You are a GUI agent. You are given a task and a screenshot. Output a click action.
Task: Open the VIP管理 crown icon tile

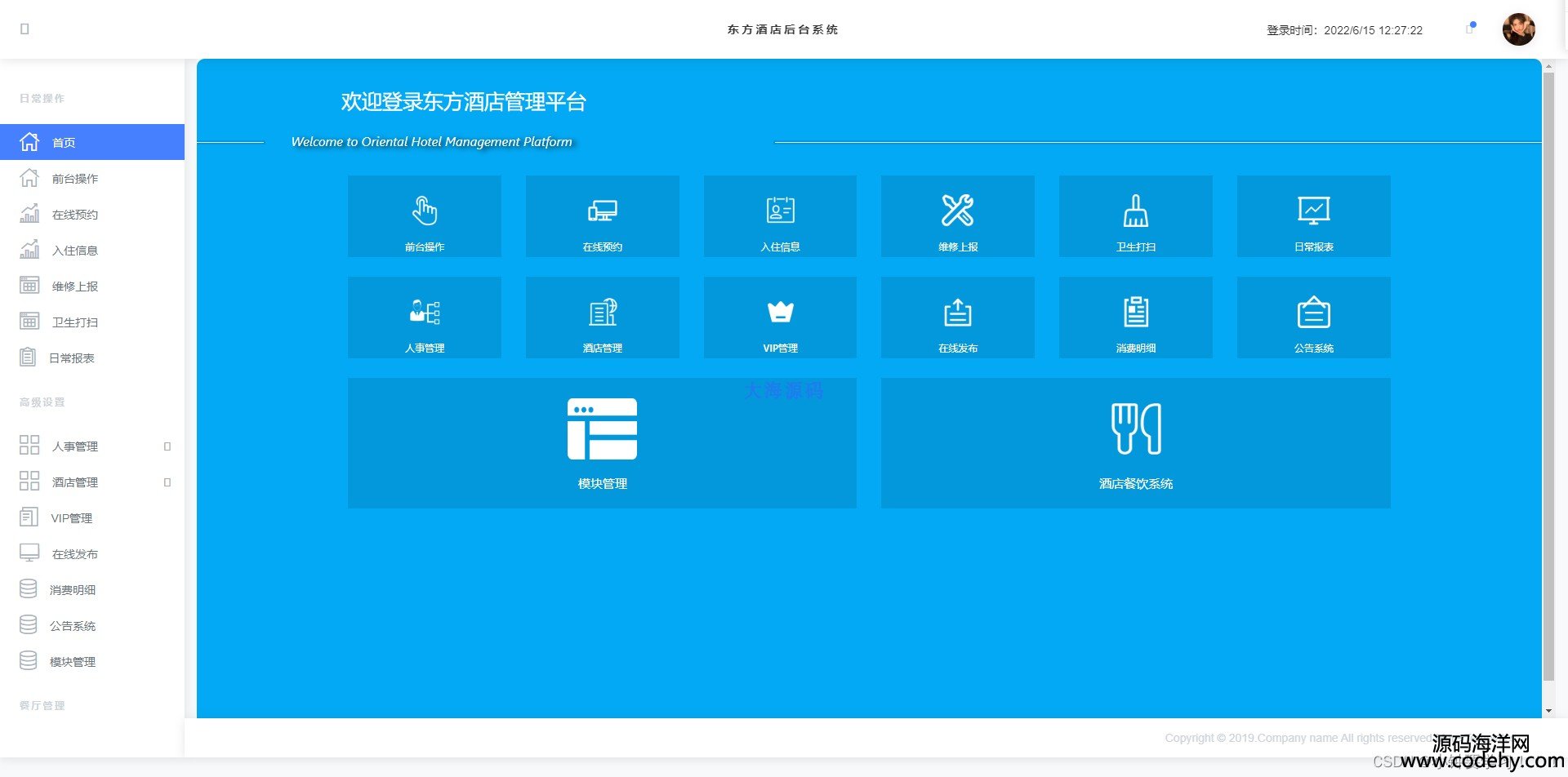(780, 312)
